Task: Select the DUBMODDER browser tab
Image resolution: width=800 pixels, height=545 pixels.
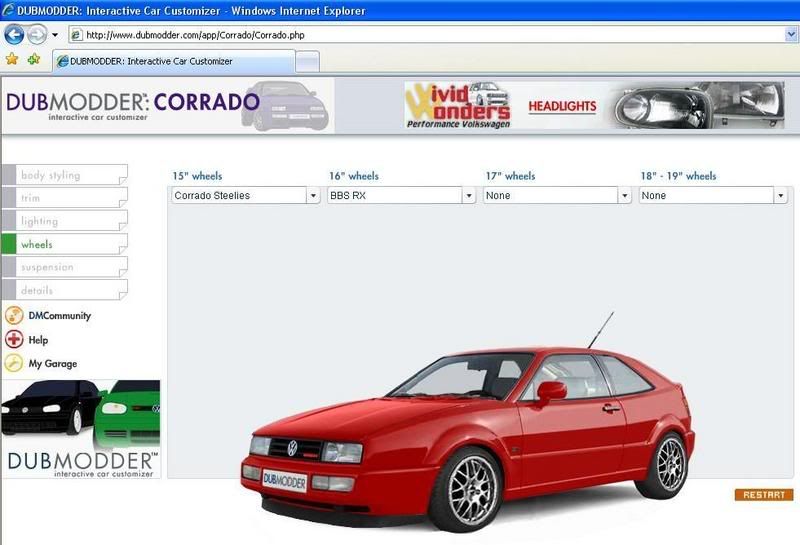Action: click(173, 61)
